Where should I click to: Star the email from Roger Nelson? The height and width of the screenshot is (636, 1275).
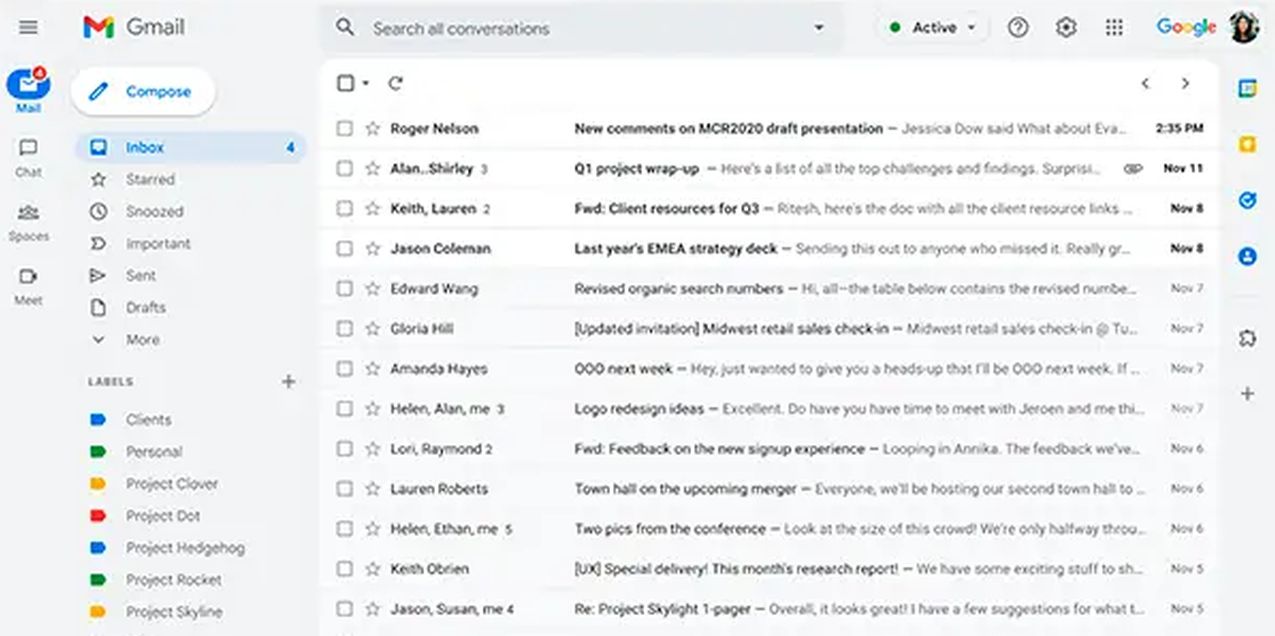tap(373, 129)
